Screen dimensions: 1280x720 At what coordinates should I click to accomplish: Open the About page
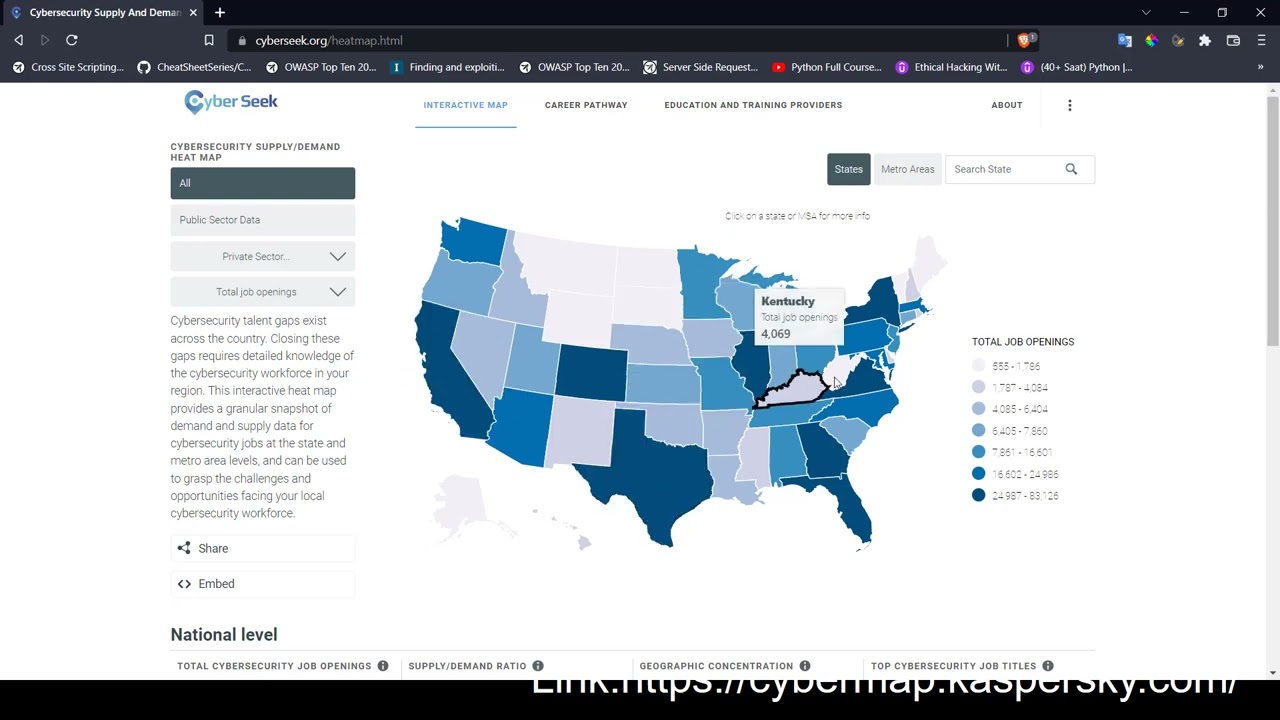click(1006, 105)
